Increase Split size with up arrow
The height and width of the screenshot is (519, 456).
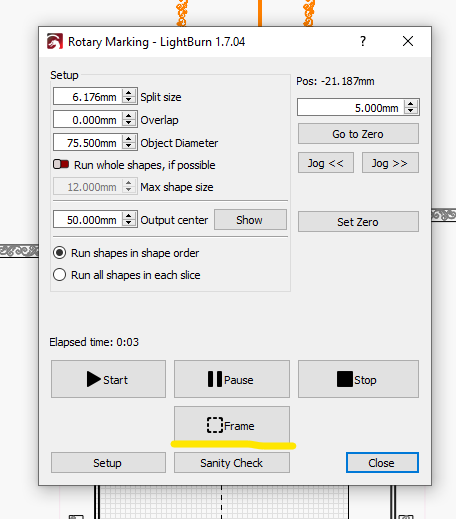point(129,93)
